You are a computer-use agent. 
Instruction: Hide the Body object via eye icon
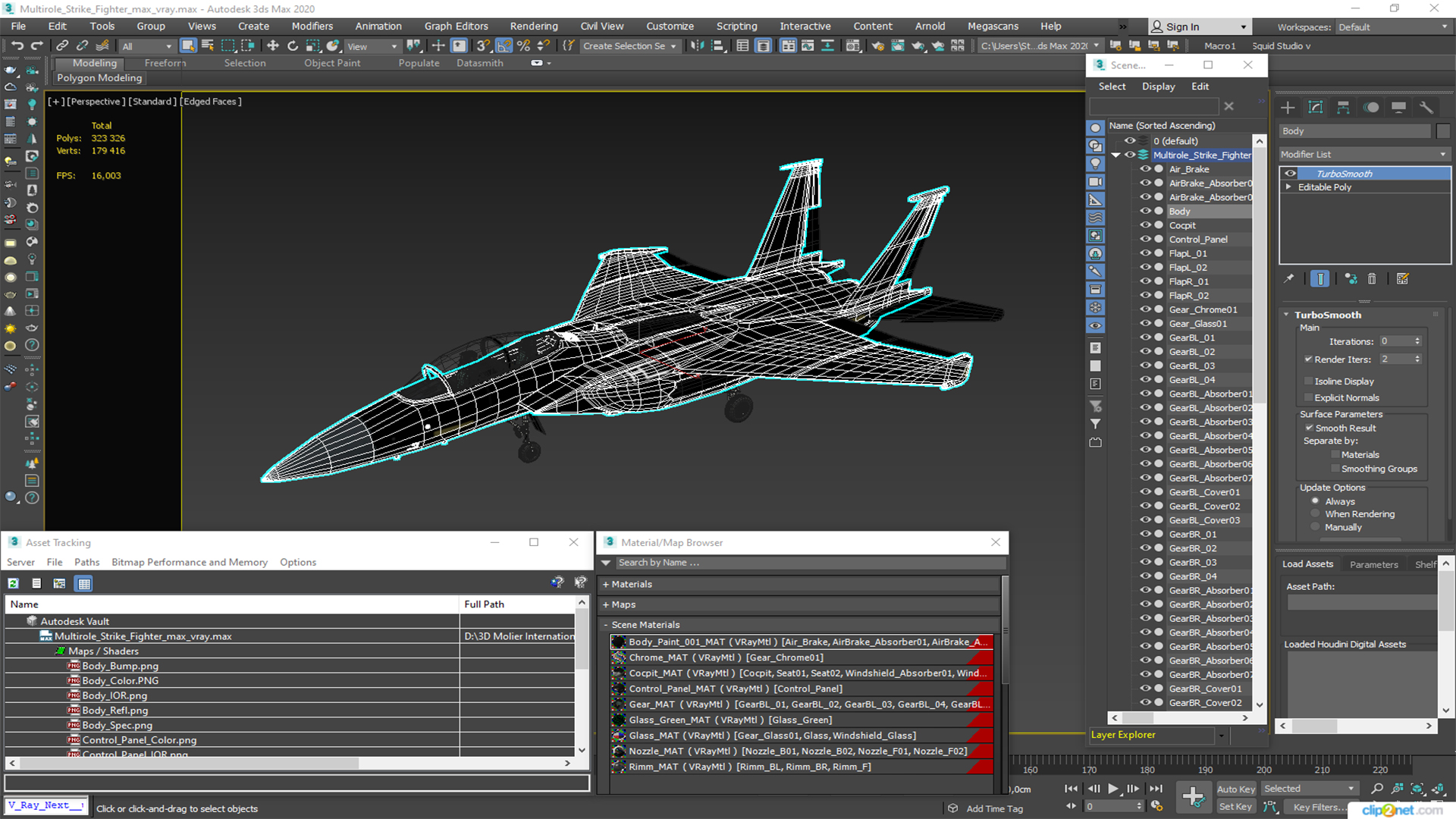point(1145,212)
